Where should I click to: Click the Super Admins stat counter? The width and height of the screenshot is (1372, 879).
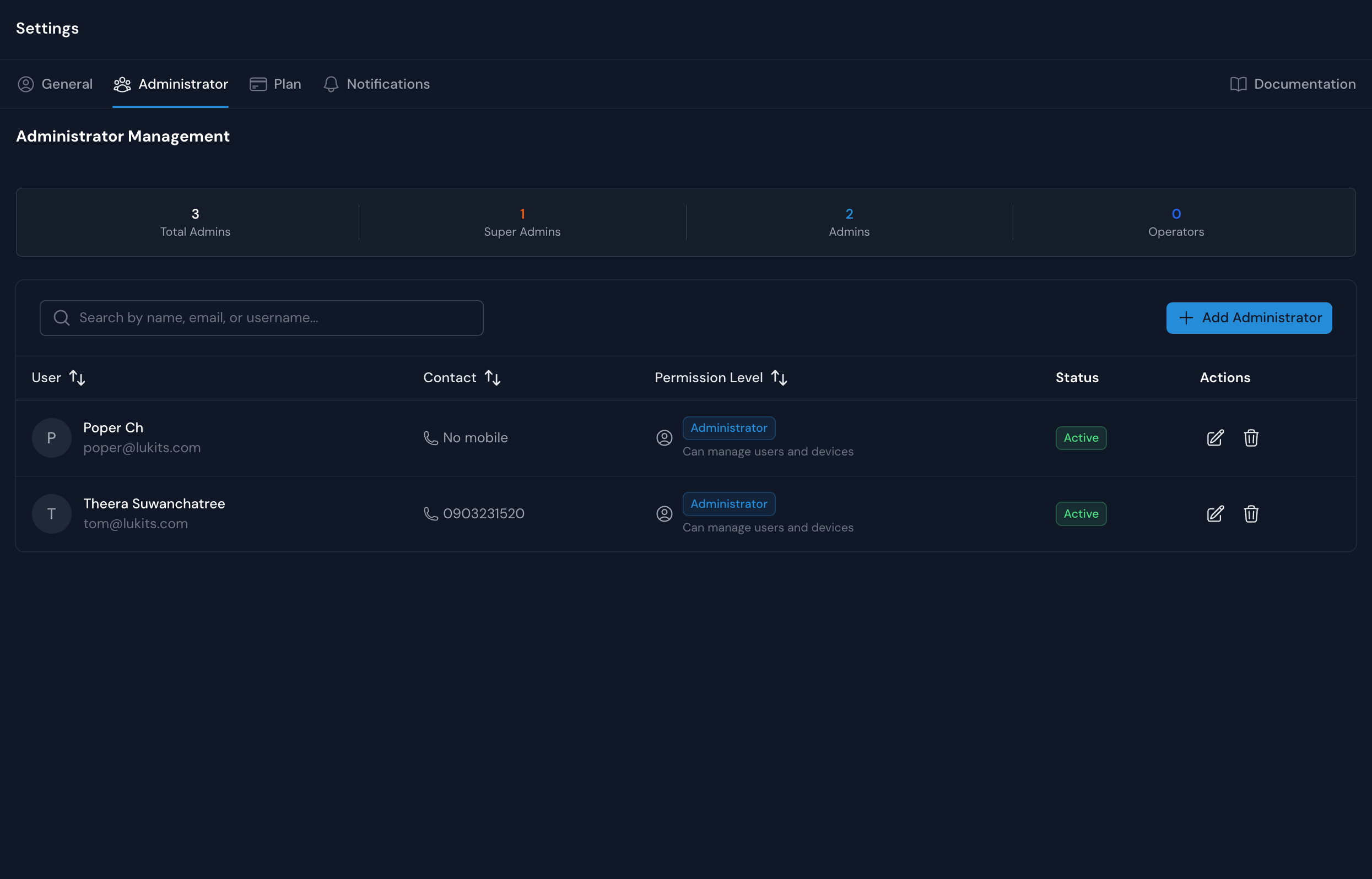[x=522, y=223]
